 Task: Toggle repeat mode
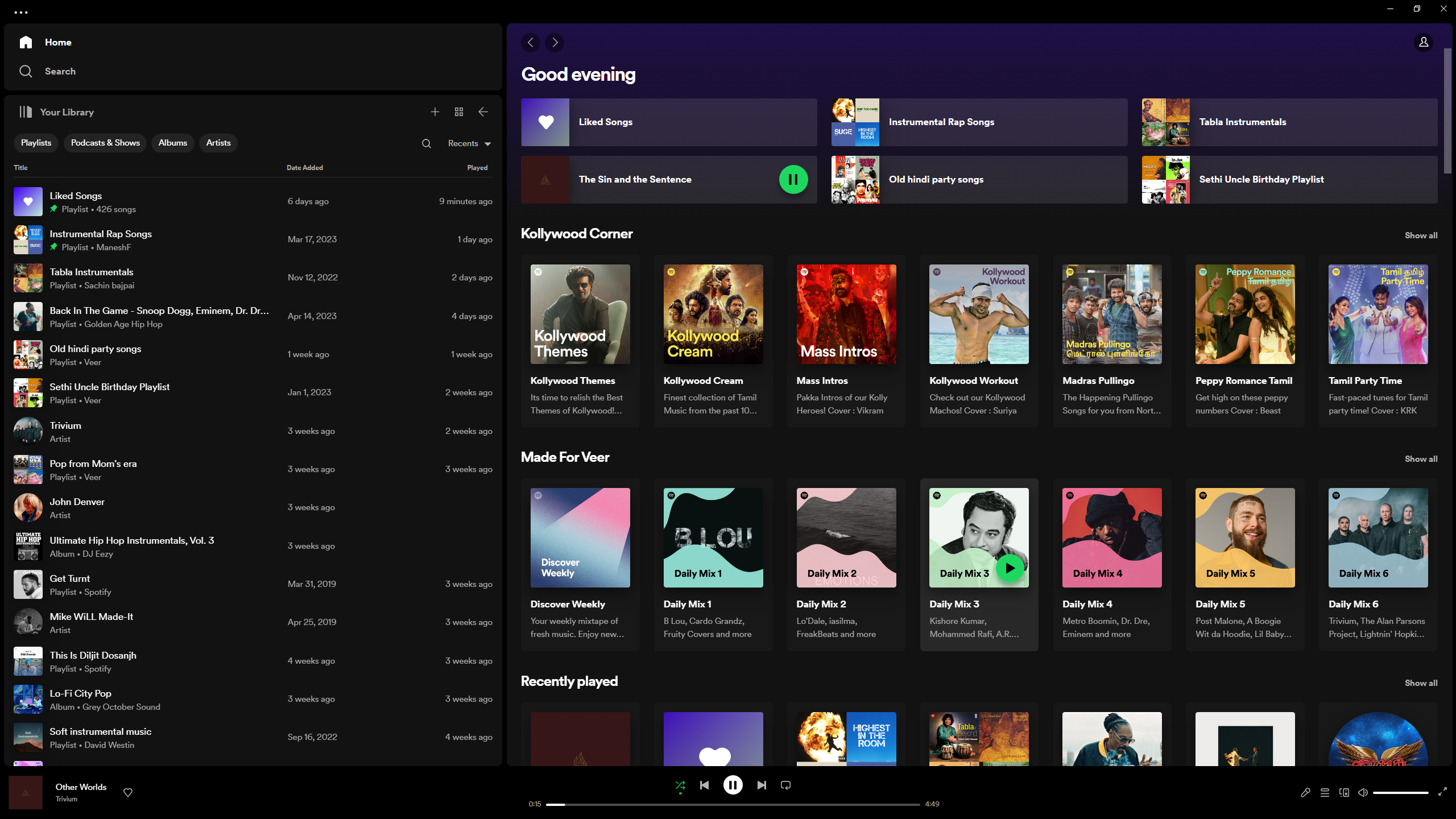pos(785,785)
